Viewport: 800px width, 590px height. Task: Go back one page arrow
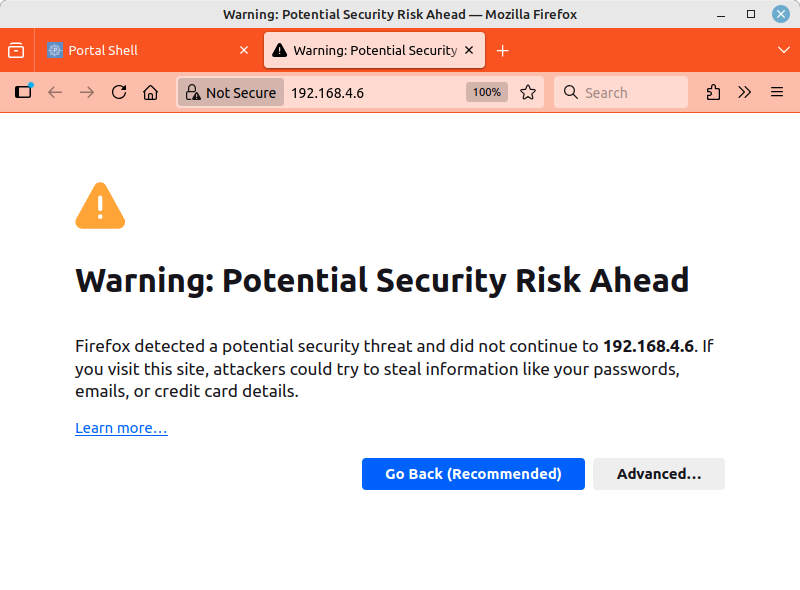55,92
